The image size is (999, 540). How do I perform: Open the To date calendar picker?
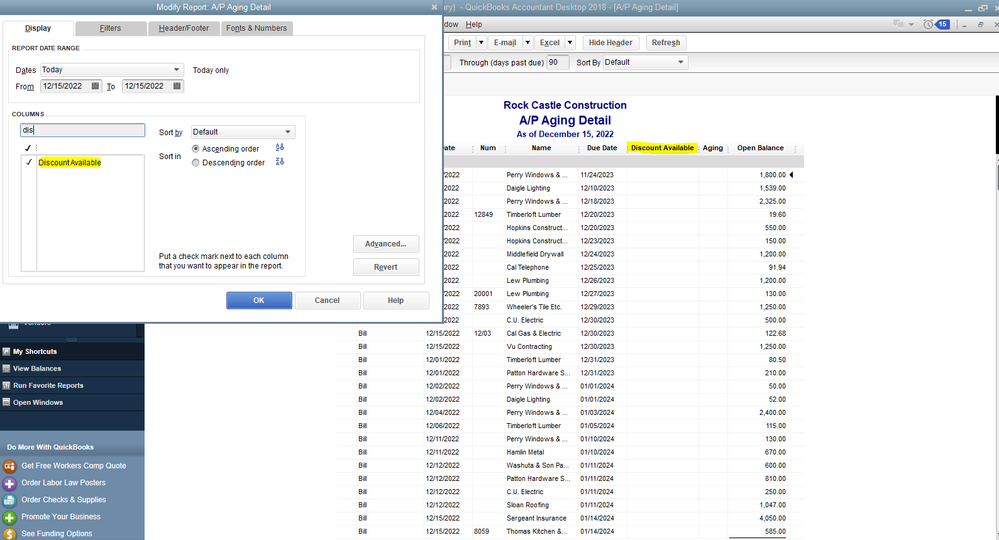177,86
